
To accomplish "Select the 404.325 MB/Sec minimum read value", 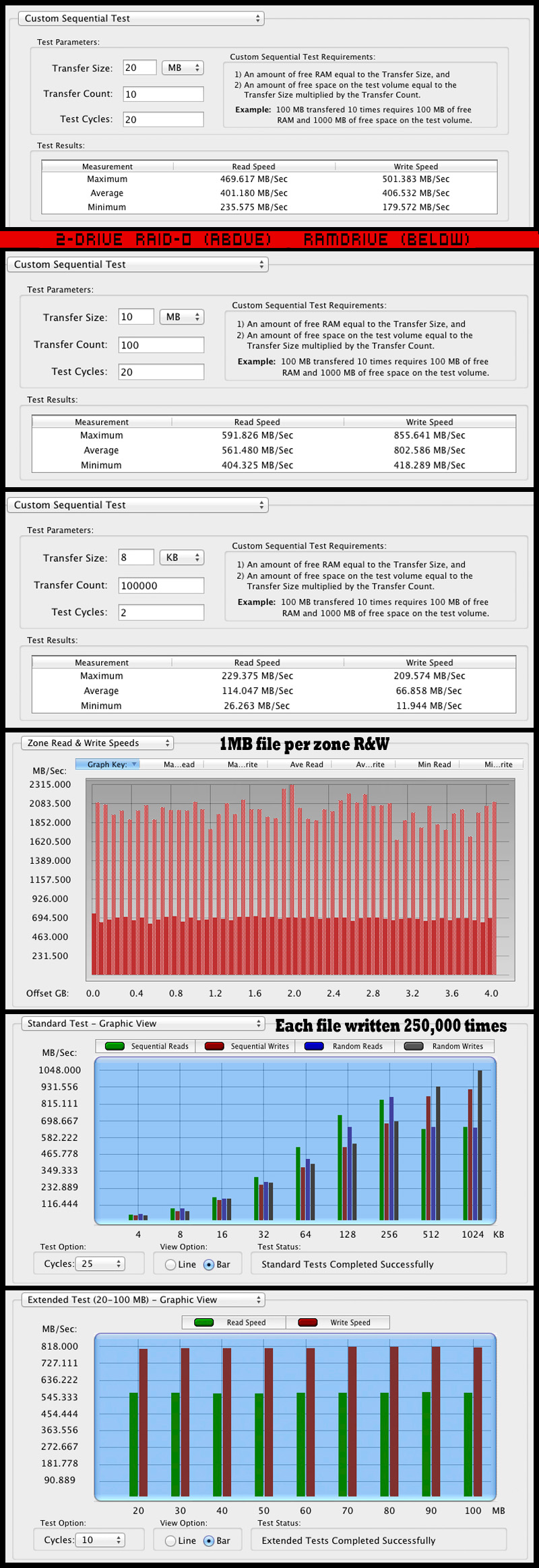I will (x=257, y=465).
